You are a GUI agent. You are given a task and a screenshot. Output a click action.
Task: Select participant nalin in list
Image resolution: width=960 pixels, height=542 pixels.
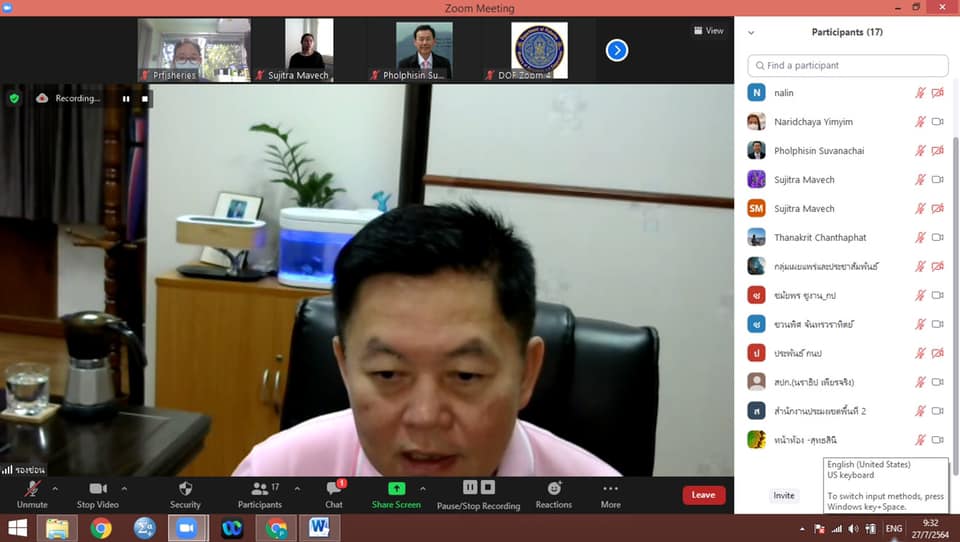pyautogui.click(x=847, y=92)
